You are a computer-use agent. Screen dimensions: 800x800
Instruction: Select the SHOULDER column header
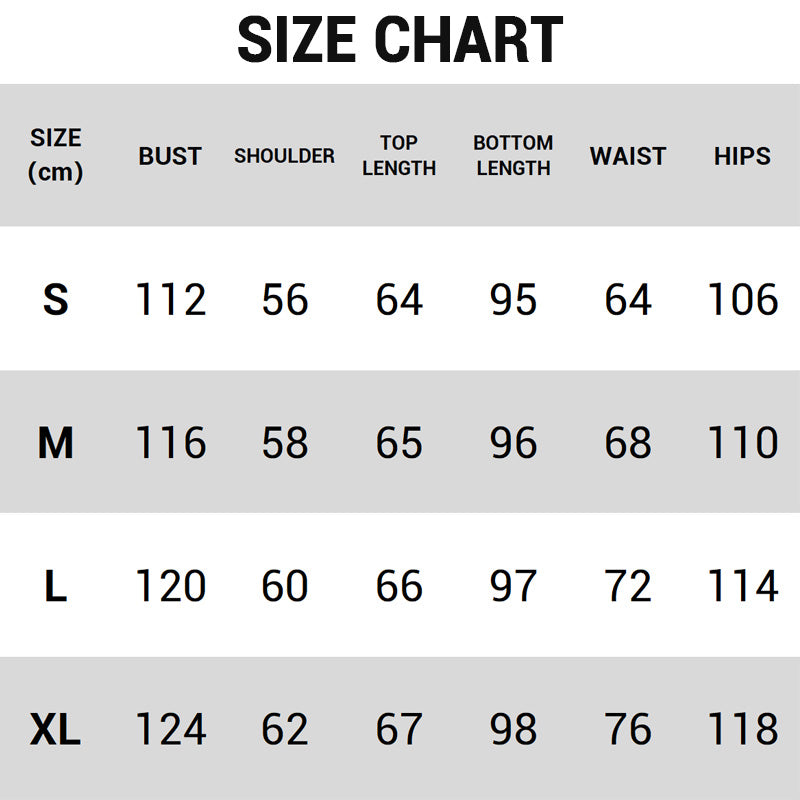pyautogui.click(x=284, y=156)
